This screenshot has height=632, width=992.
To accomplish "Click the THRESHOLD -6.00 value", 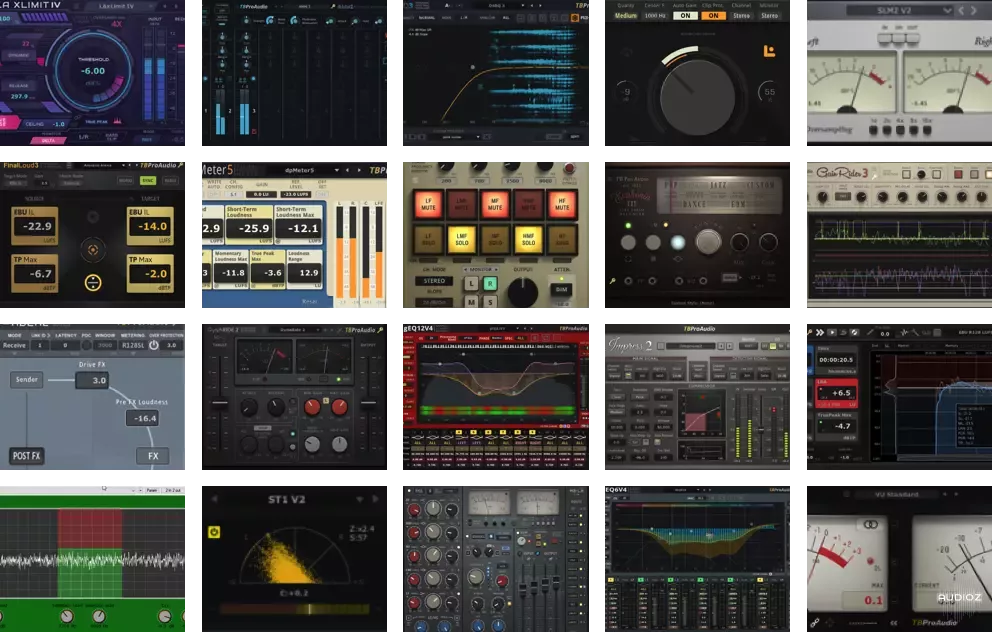I will coord(93,71).
